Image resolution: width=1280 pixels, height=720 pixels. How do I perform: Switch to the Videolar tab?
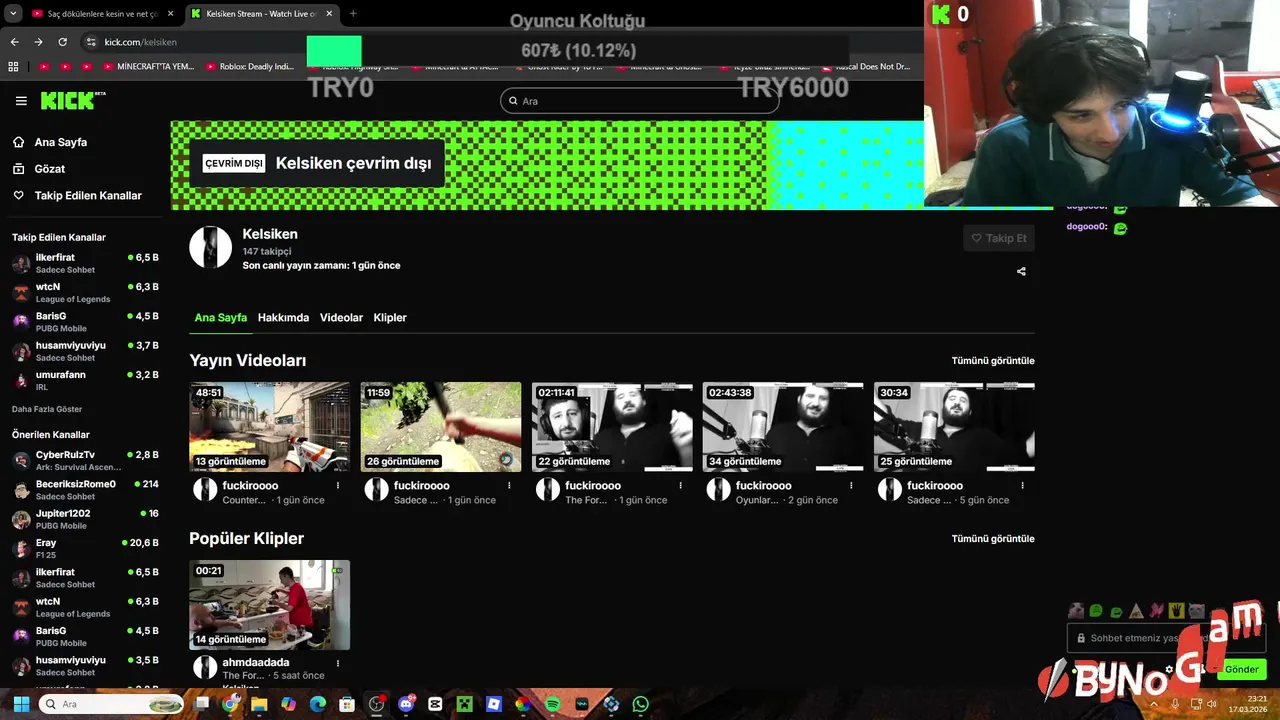click(x=341, y=318)
